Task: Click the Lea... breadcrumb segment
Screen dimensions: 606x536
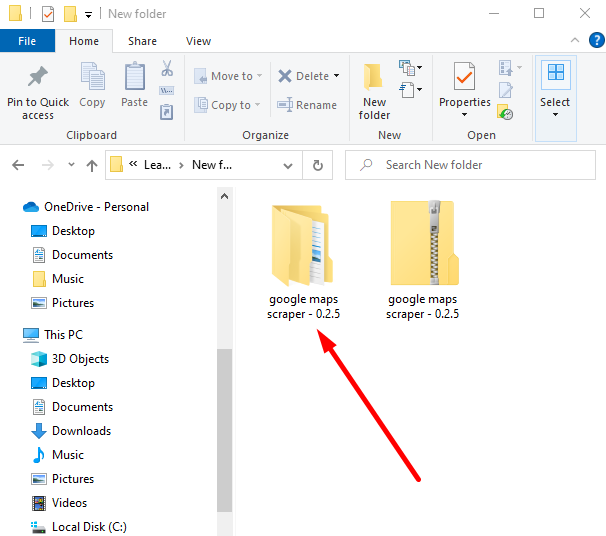Action: click(157, 165)
